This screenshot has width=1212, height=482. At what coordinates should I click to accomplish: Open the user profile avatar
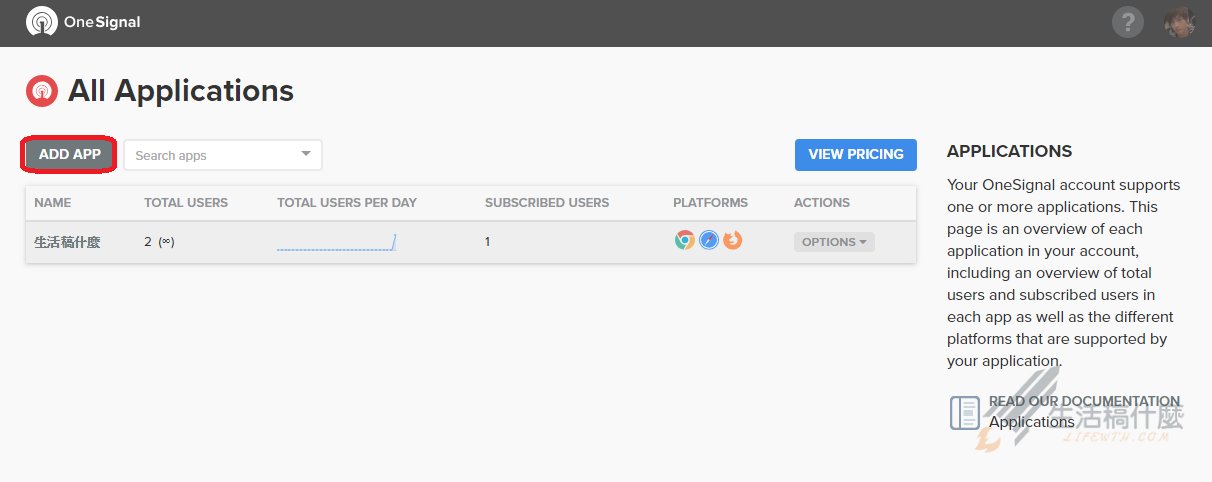(x=1179, y=22)
